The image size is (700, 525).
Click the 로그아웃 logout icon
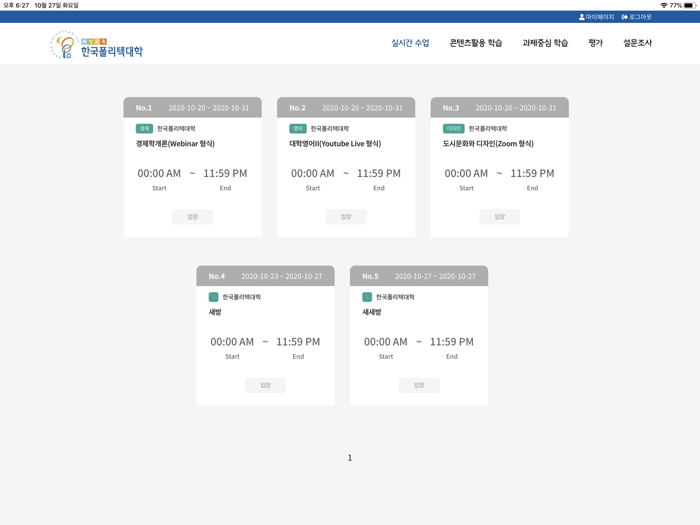coord(625,17)
